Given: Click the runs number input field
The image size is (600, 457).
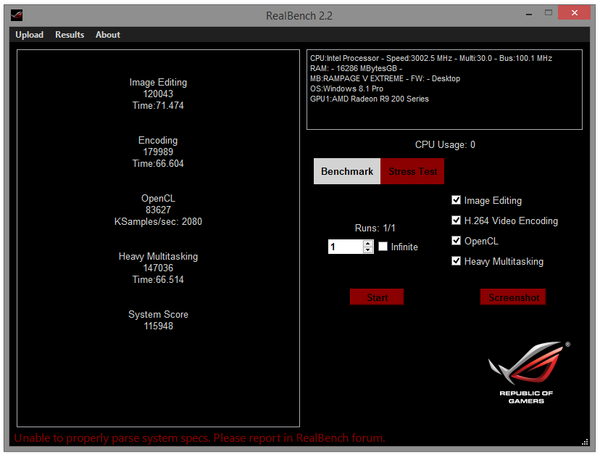Looking at the screenshot, I should [346, 246].
